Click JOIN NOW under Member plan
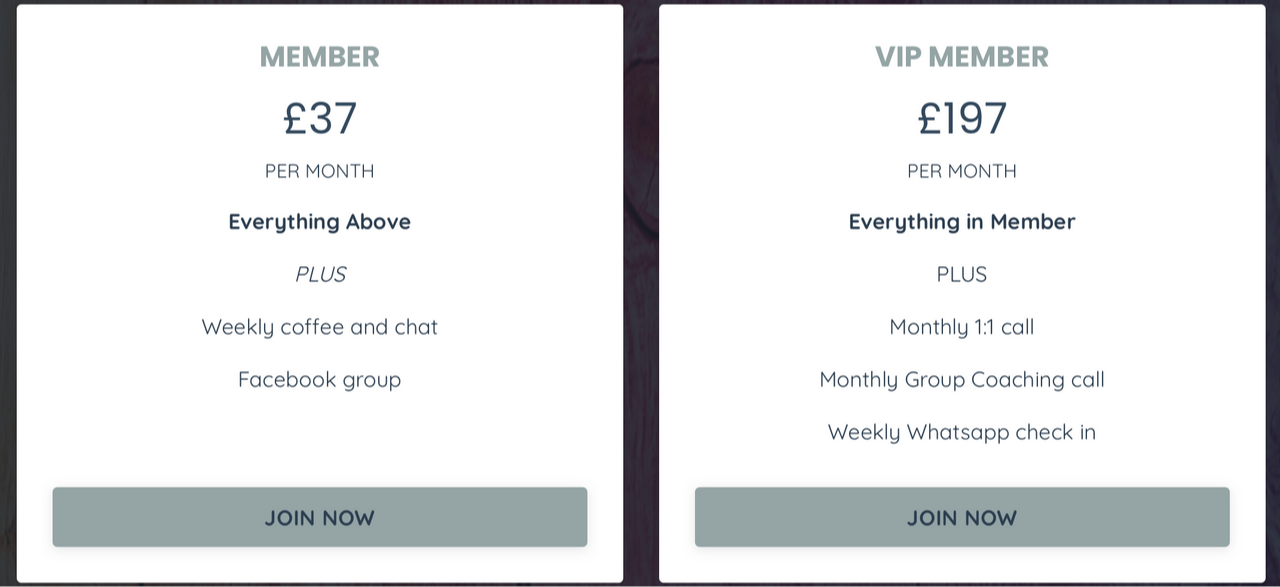Image resolution: width=1280 pixels, height=587 pixels. coord(320,517)
